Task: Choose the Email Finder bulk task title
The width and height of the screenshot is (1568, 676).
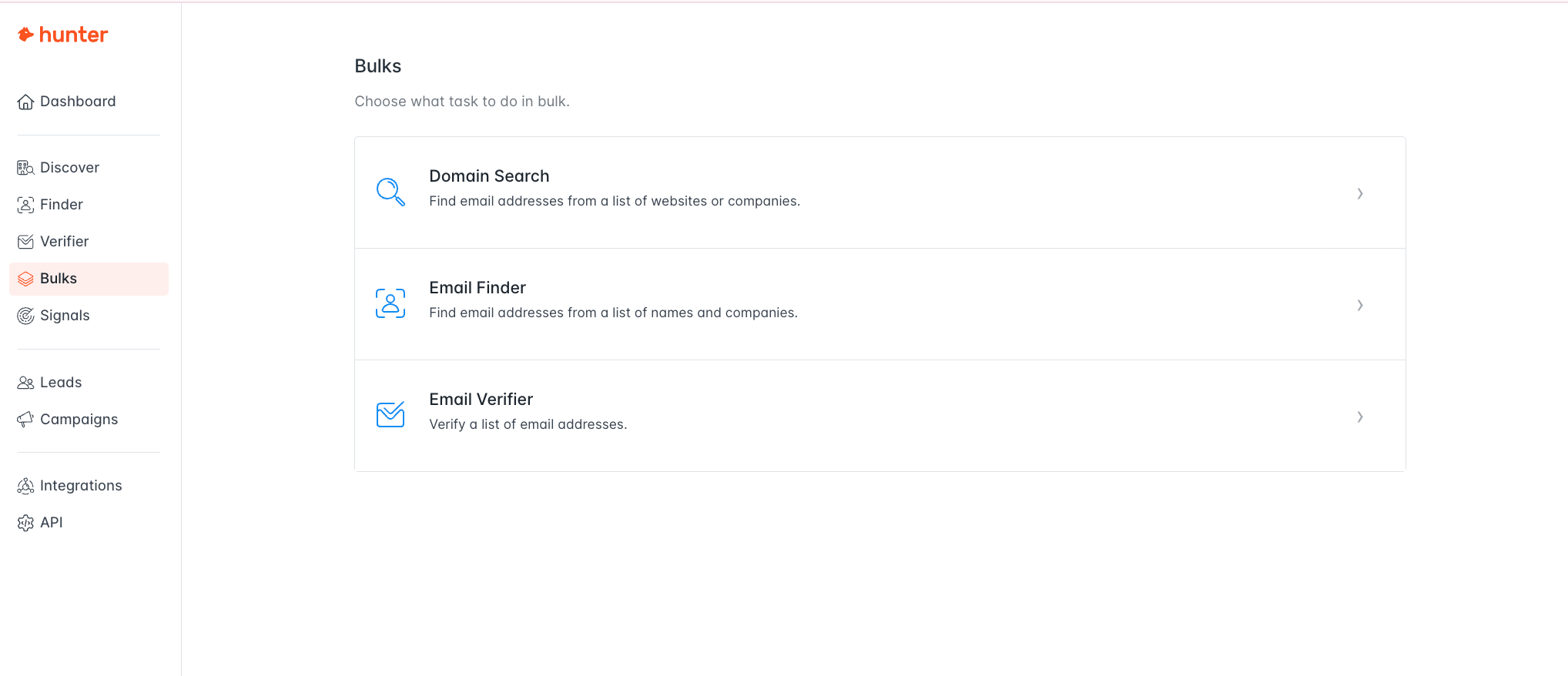Action: click(477, 288)
